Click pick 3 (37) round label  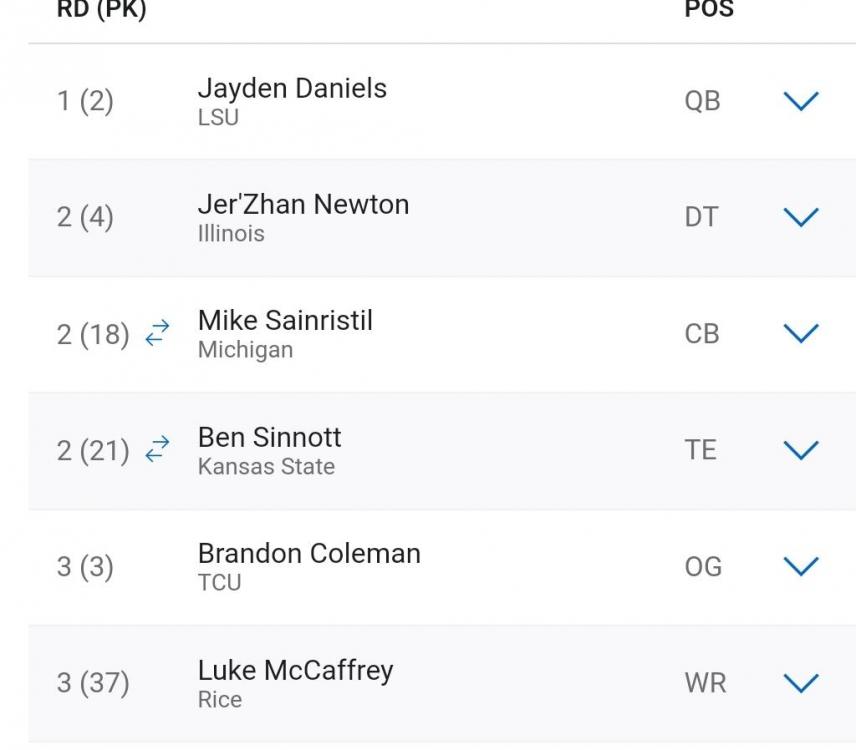pos(93,684)
